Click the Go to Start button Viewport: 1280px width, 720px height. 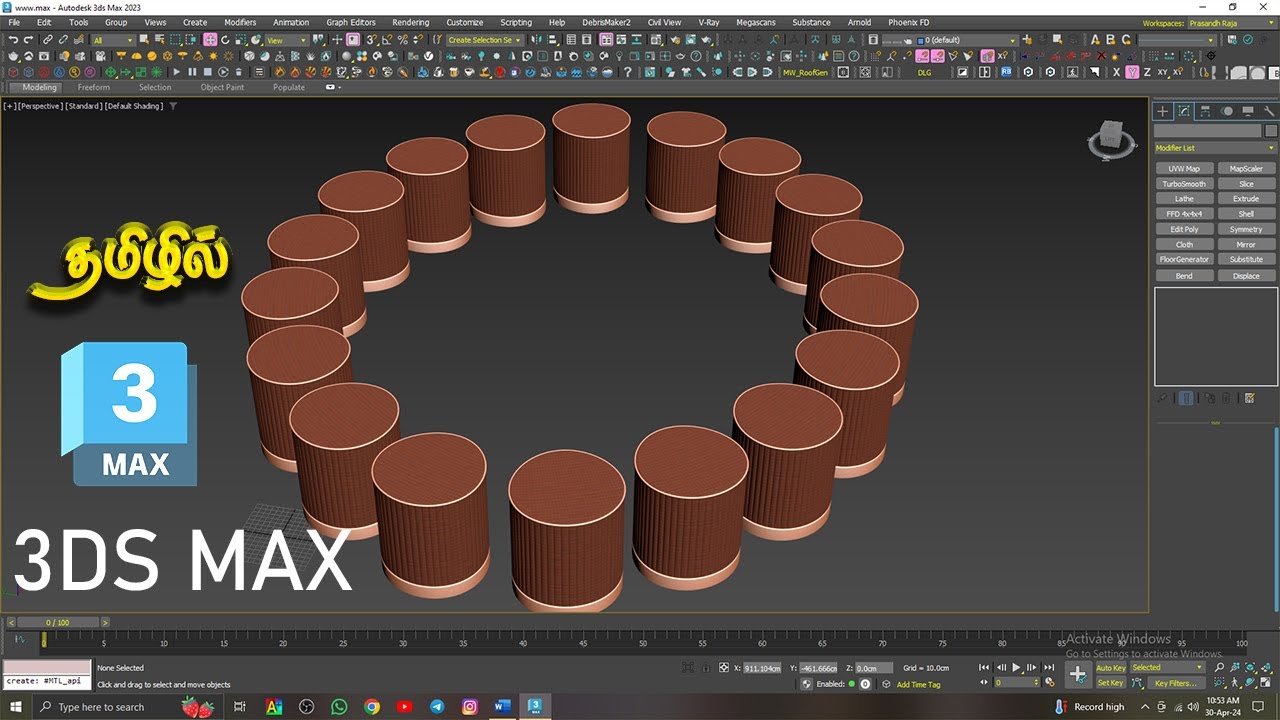(984, 667)
